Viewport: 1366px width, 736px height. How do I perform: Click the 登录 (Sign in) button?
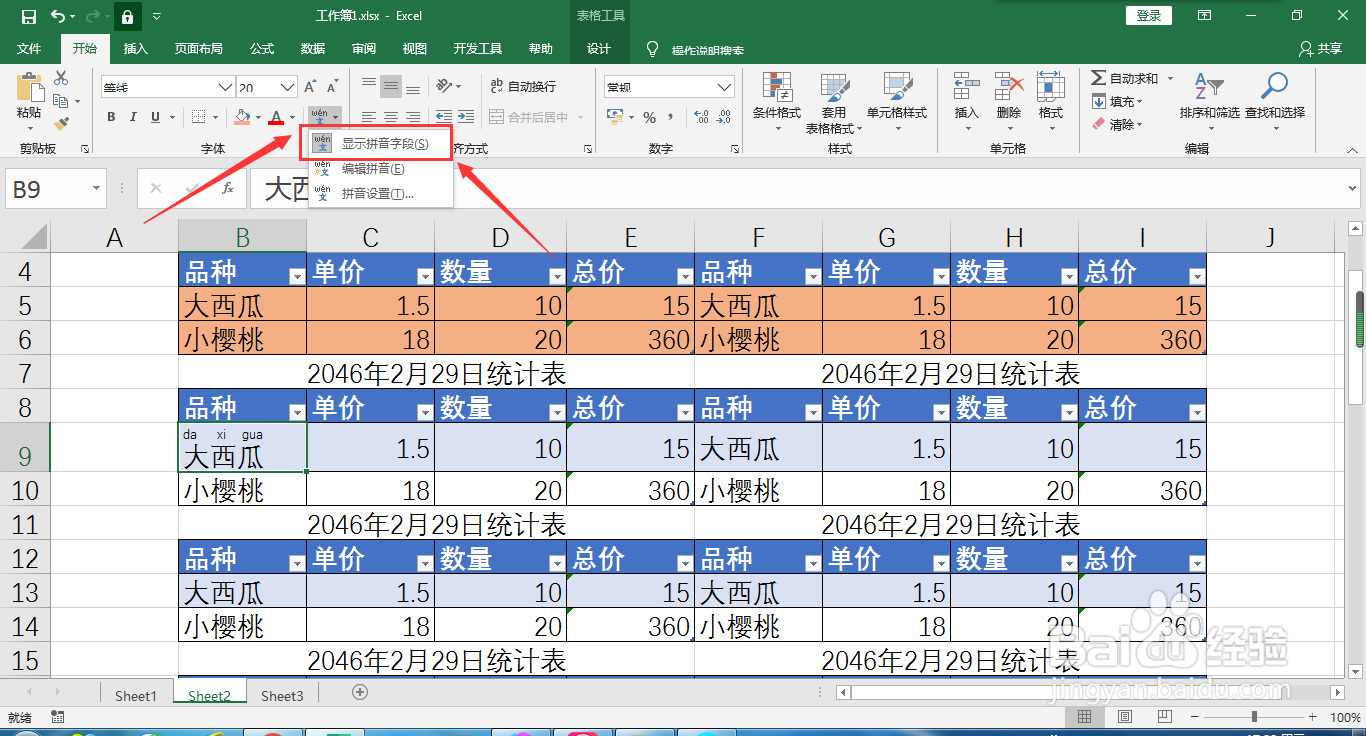(x=1148, y=16)
